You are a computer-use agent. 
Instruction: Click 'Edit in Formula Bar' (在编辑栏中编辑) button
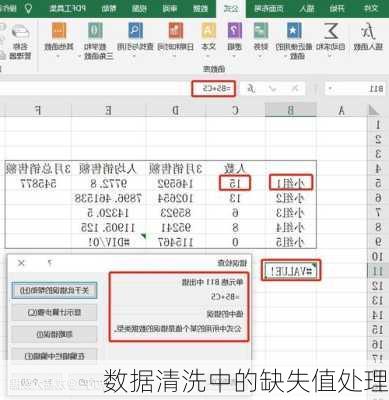54,355
